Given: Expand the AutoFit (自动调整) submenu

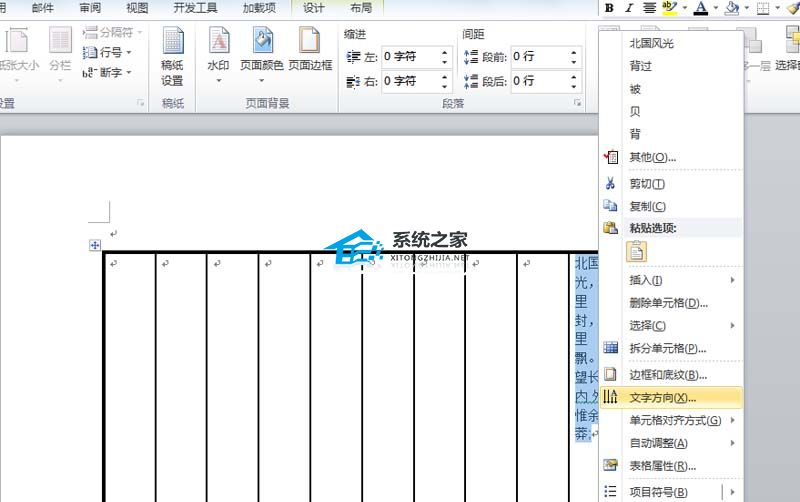Looking at the screenshot, I should click(671, 443).
